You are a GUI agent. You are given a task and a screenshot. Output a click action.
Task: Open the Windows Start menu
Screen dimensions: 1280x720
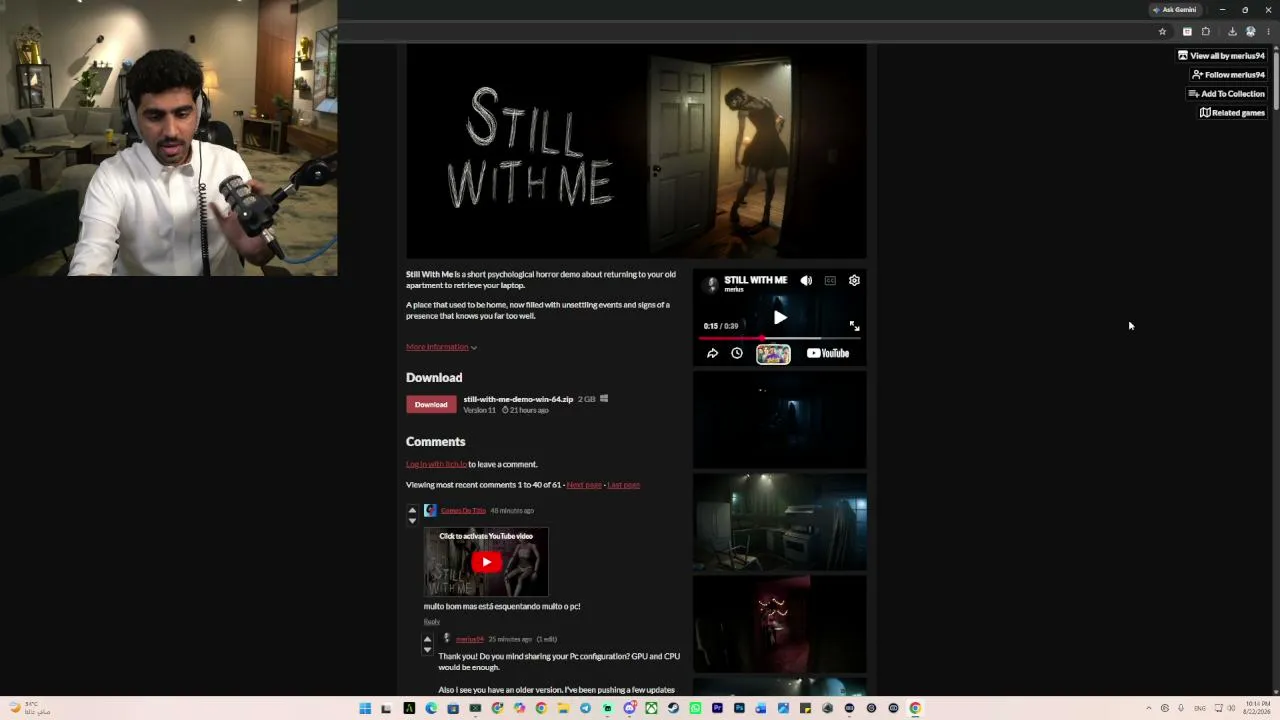pyautogui.click(x=365, y=709)
